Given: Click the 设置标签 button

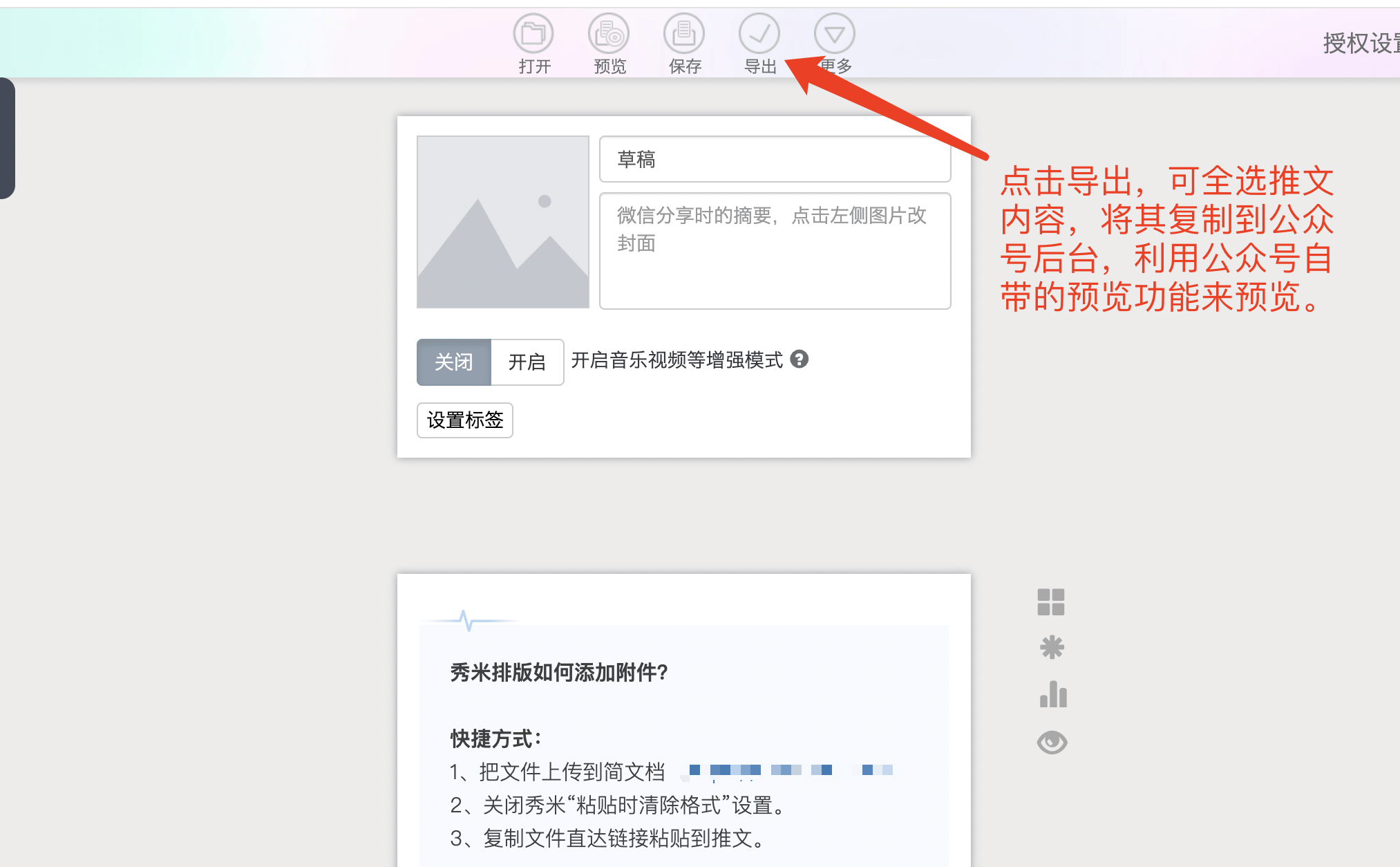Looking at the screenshot, I should coord(465,420).
